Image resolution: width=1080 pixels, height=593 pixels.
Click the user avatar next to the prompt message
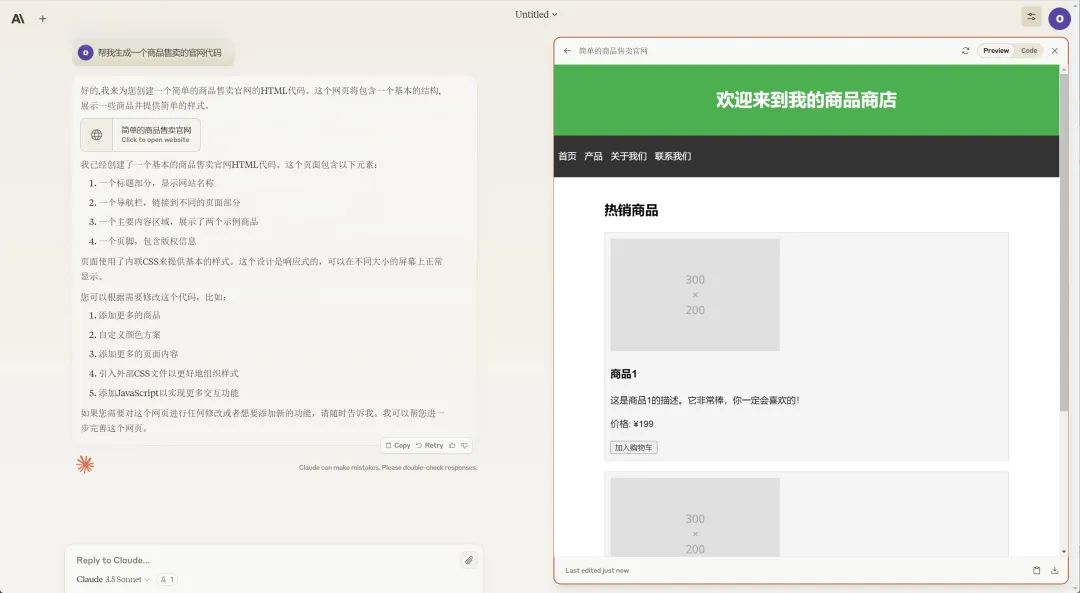point(85,52)
